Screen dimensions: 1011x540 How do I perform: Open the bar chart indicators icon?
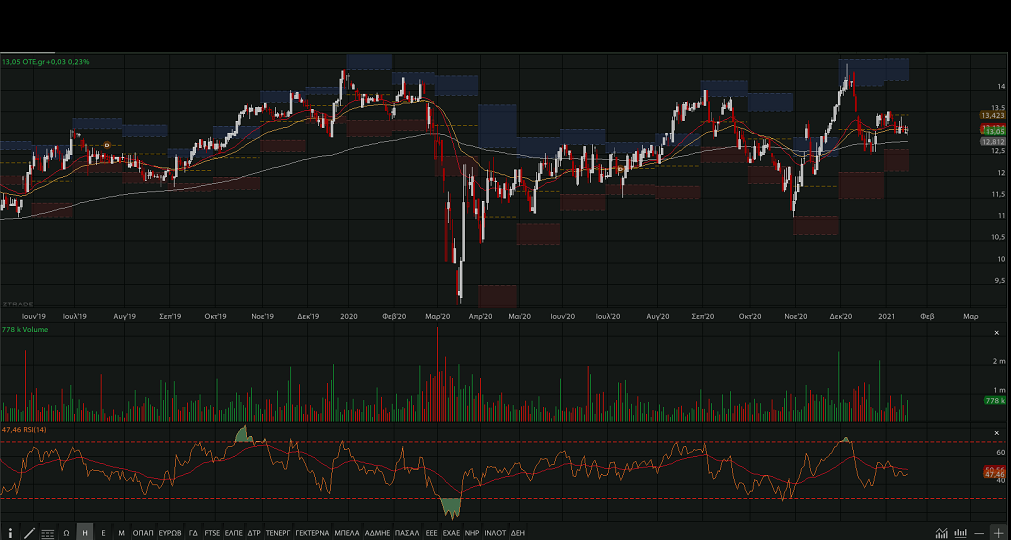click(961, 533)
